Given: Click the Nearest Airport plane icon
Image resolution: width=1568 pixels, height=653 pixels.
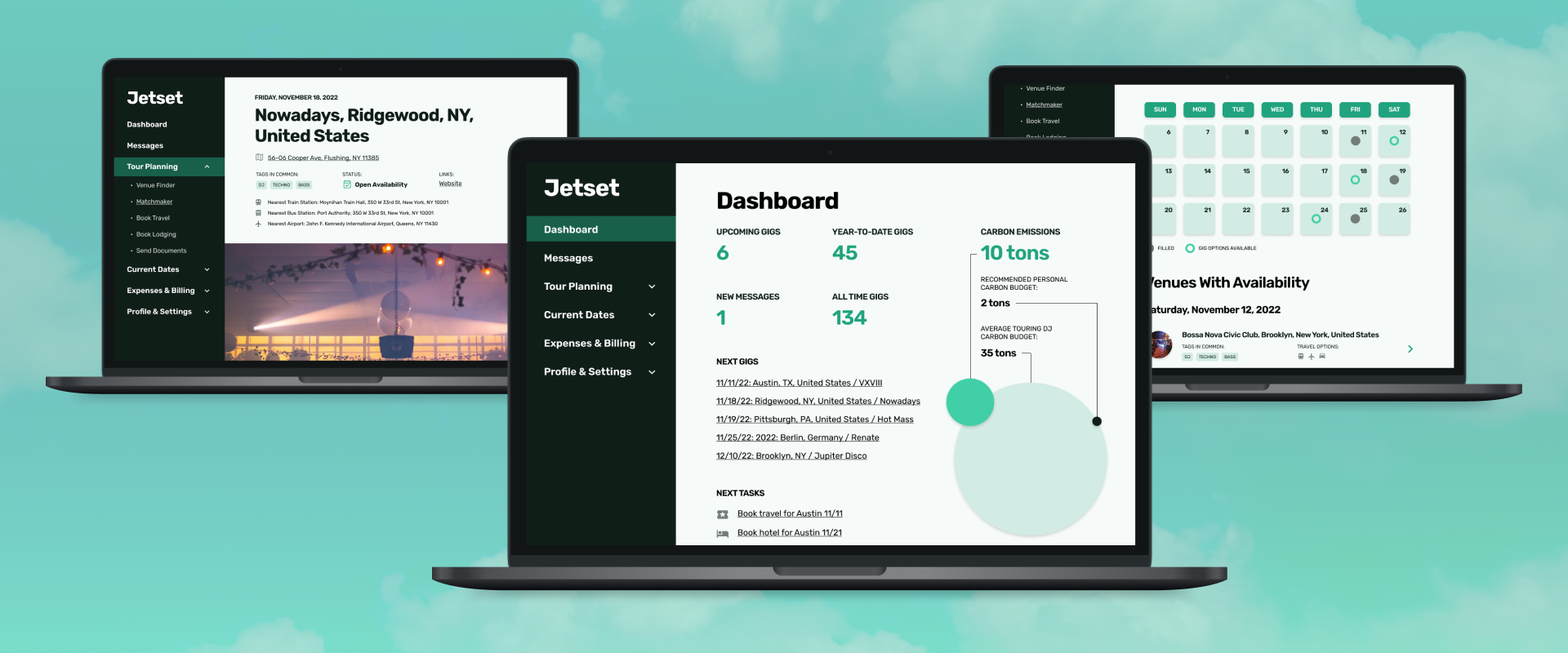Looking at the screenshot, I should click(x=259, y=224).
